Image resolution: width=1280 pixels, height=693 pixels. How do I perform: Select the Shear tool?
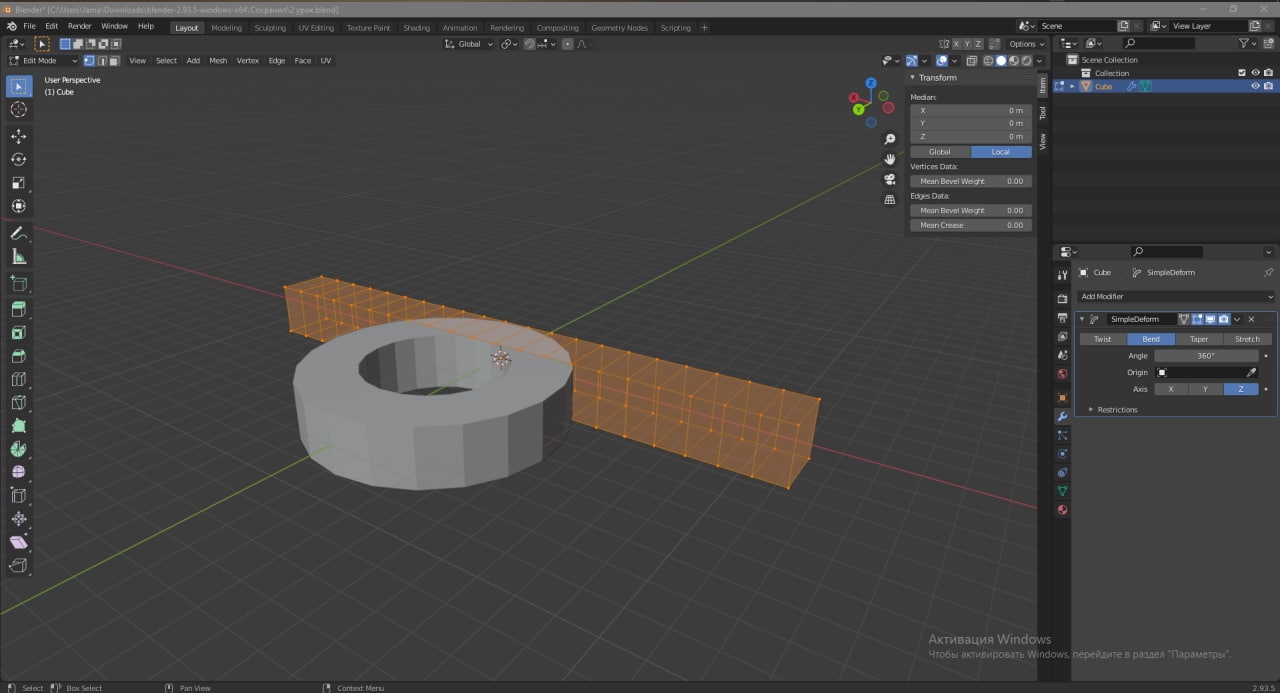pyautogui.click(x=18, y=542)
